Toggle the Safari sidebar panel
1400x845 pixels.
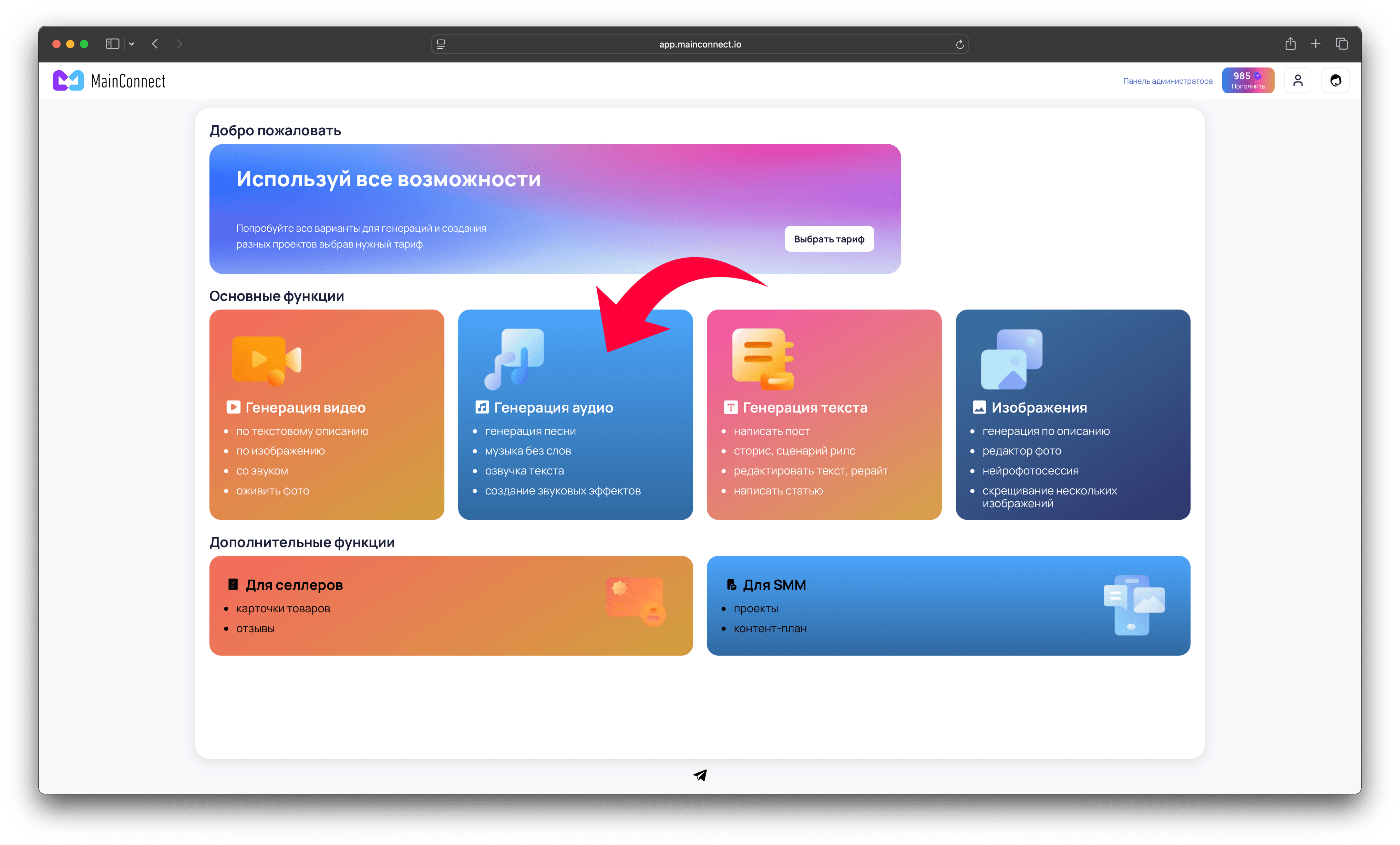point(112,44)
